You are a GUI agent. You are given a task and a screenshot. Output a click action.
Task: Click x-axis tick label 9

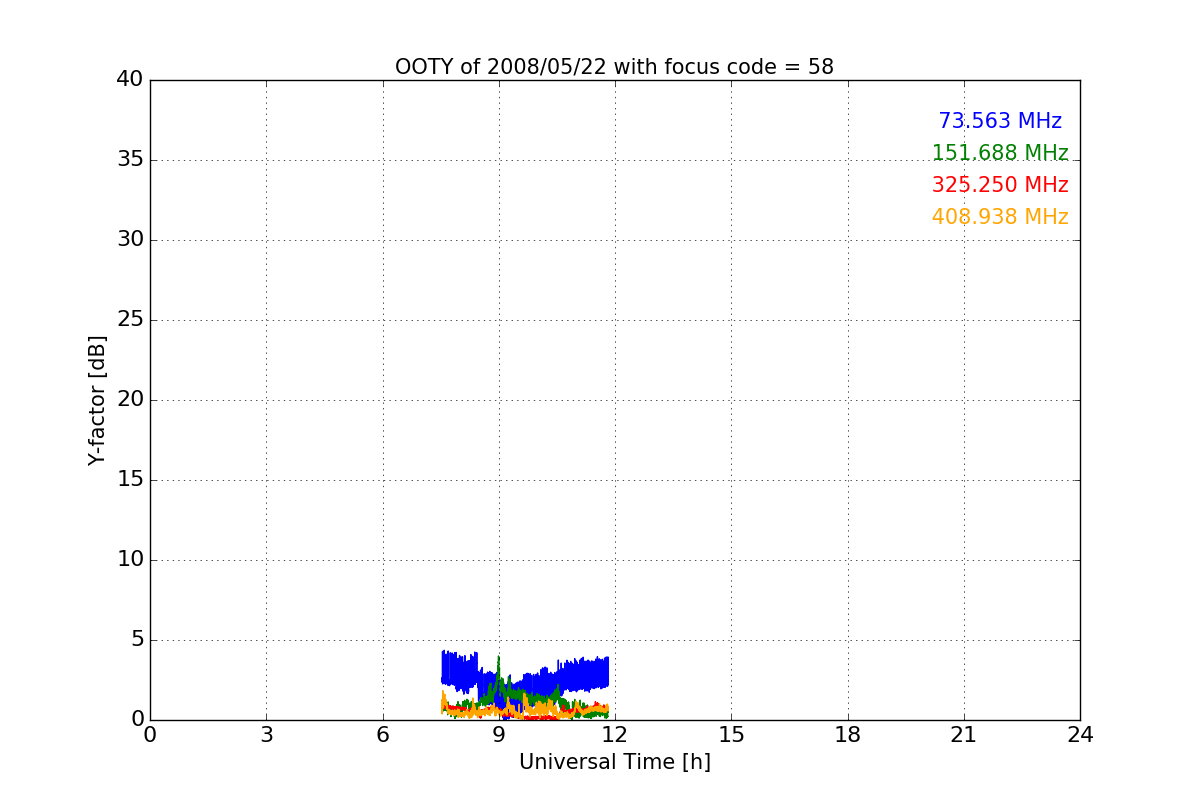click(x=499, y=735)
